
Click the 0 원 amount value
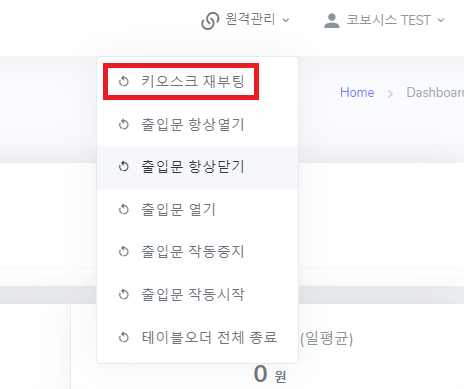click(x=270, y=374)
